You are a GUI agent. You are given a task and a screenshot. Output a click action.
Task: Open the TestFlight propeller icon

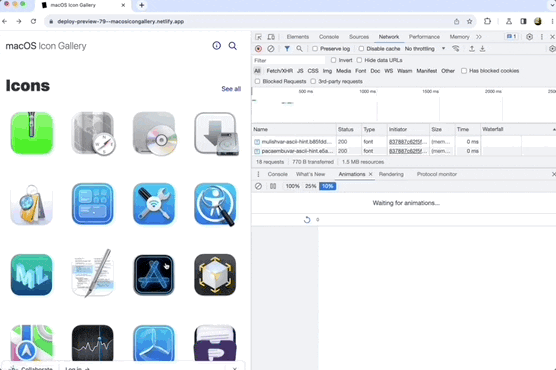coord(154,343)
